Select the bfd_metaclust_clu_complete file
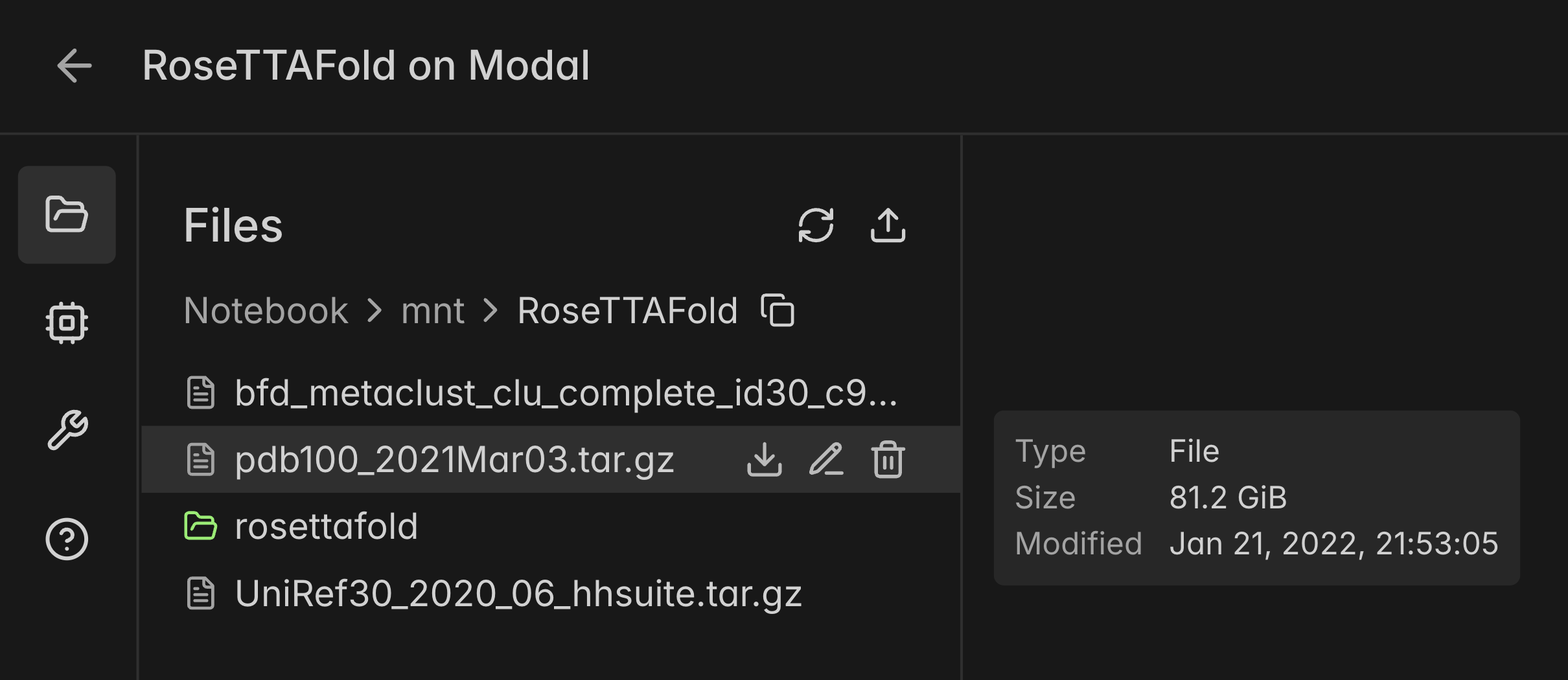Screen dimensions: 1568x680 click(566, 392)
